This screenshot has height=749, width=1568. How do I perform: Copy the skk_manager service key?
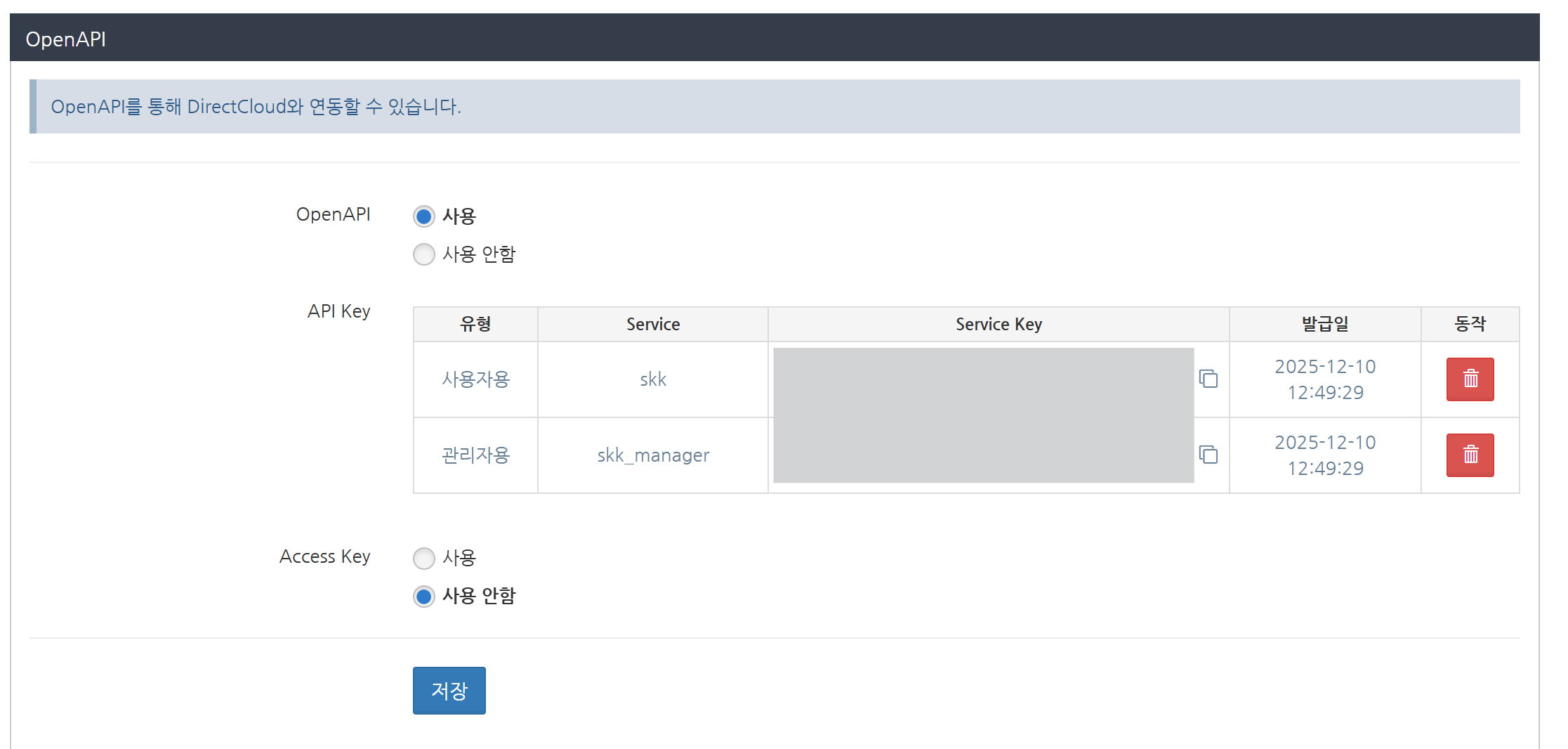tap(1208, 455)
